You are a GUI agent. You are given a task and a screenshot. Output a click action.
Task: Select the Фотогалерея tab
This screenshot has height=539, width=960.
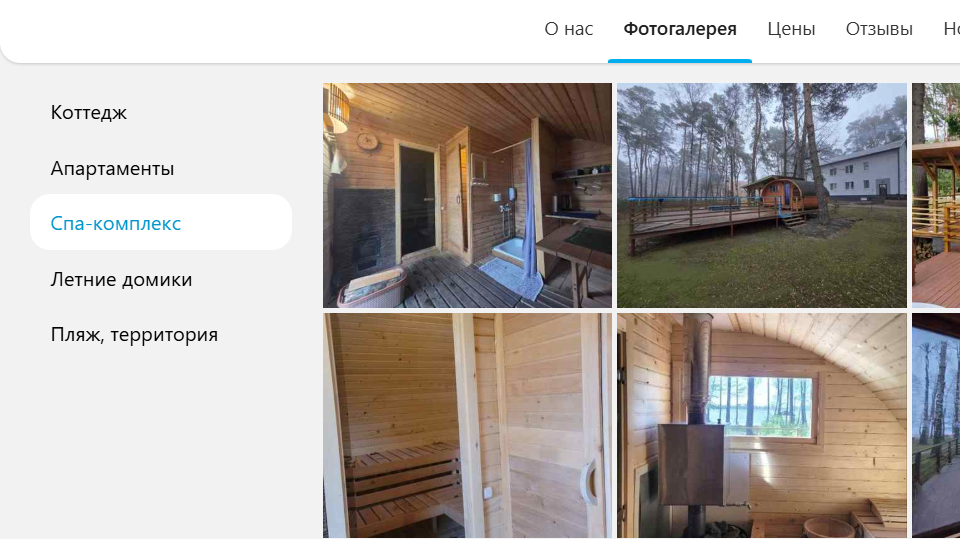pos(680,29)
